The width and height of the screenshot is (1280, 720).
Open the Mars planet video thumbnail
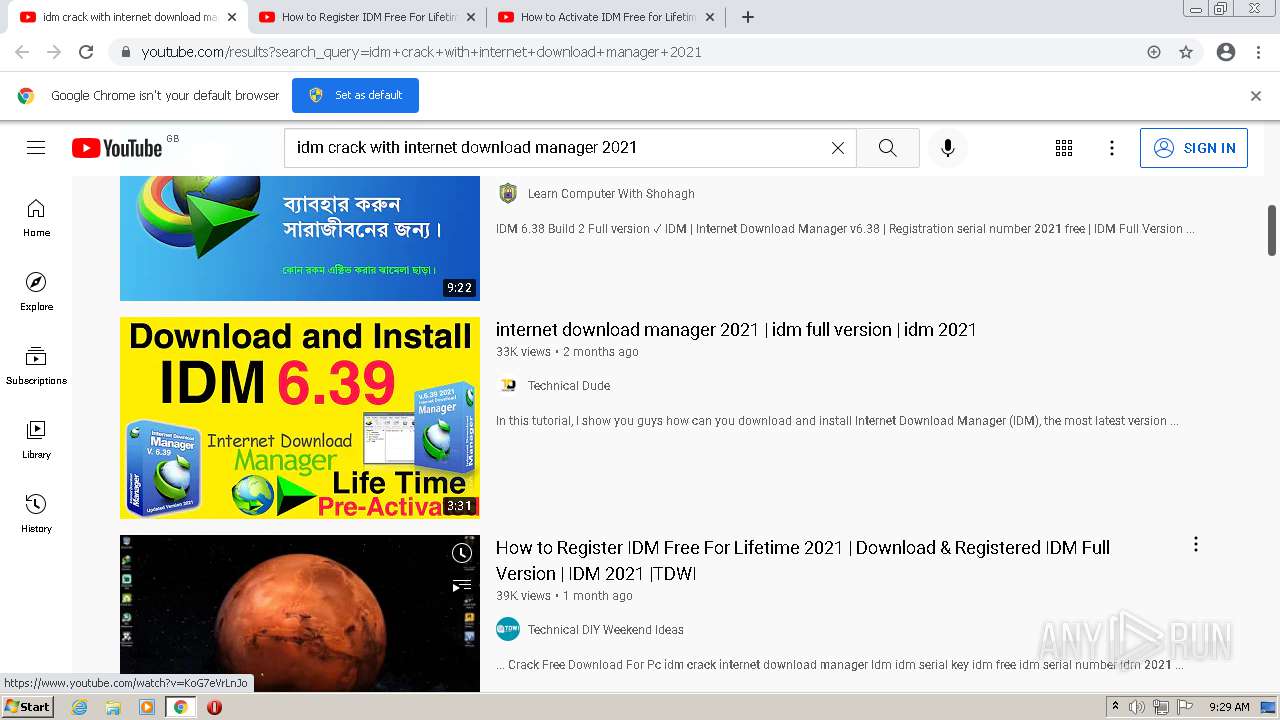pos(300,614)
